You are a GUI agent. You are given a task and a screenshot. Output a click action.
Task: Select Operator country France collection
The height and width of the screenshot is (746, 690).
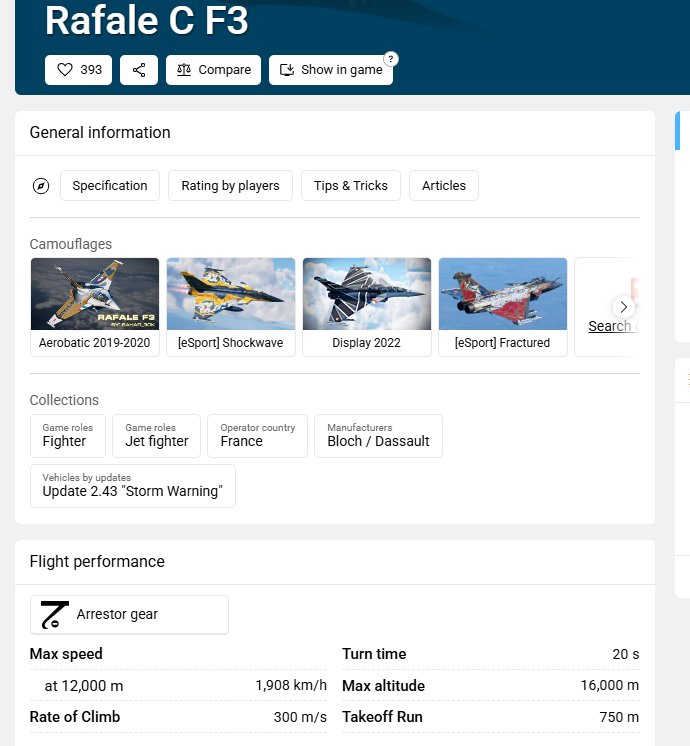pos(257,436)
